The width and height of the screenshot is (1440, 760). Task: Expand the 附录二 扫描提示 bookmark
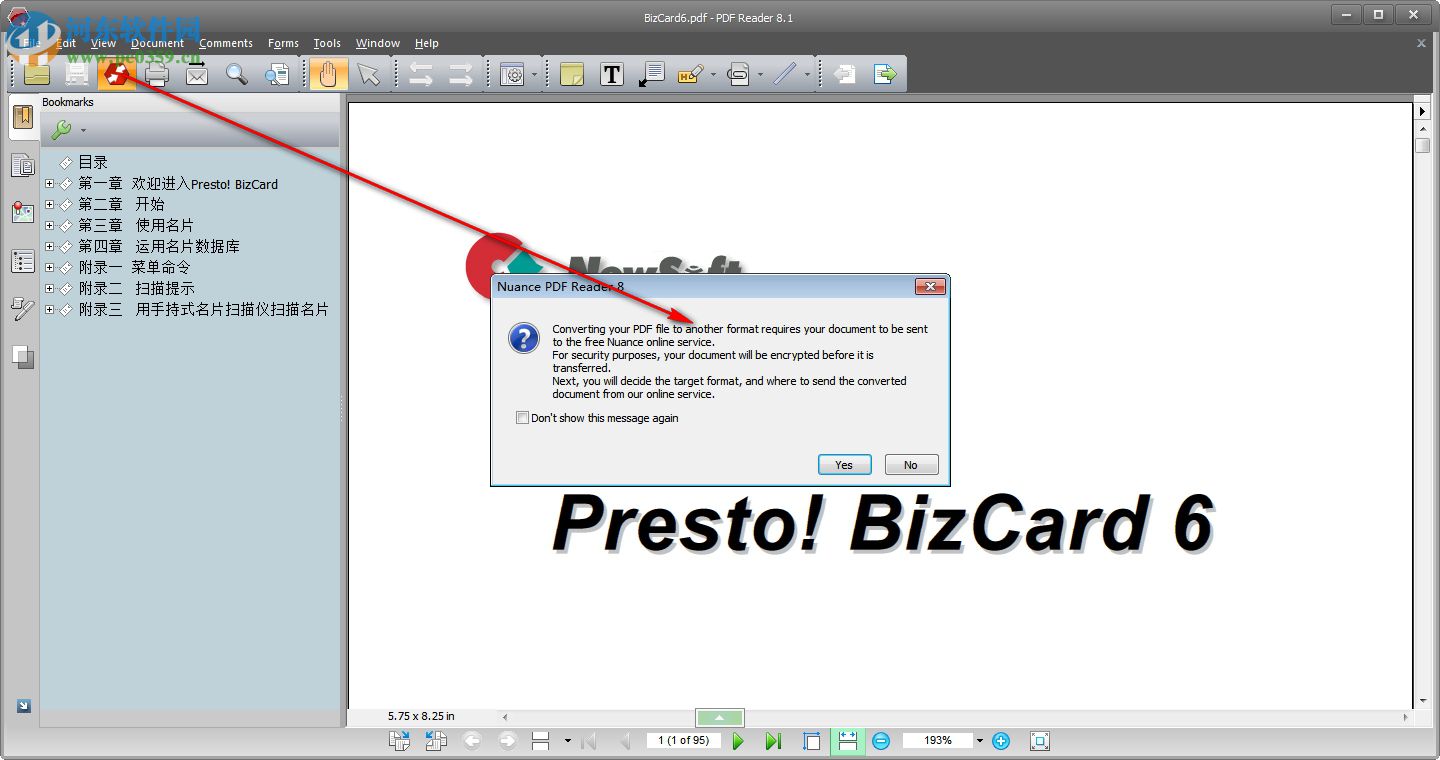click(50, 288)
